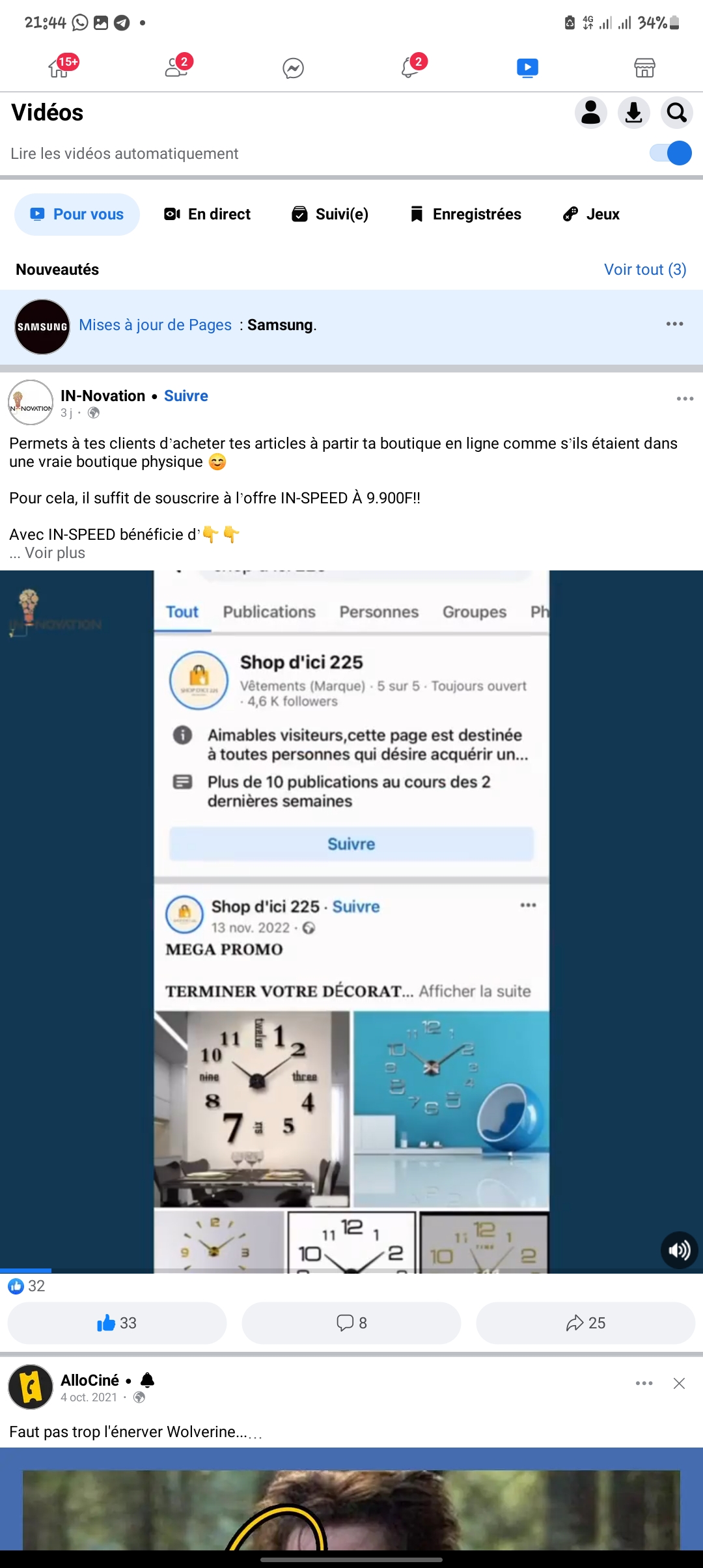This screenshot has width=703, height=1568.
Task: Go to the Marketplace storefront icon
Action: tap(644, 68)
